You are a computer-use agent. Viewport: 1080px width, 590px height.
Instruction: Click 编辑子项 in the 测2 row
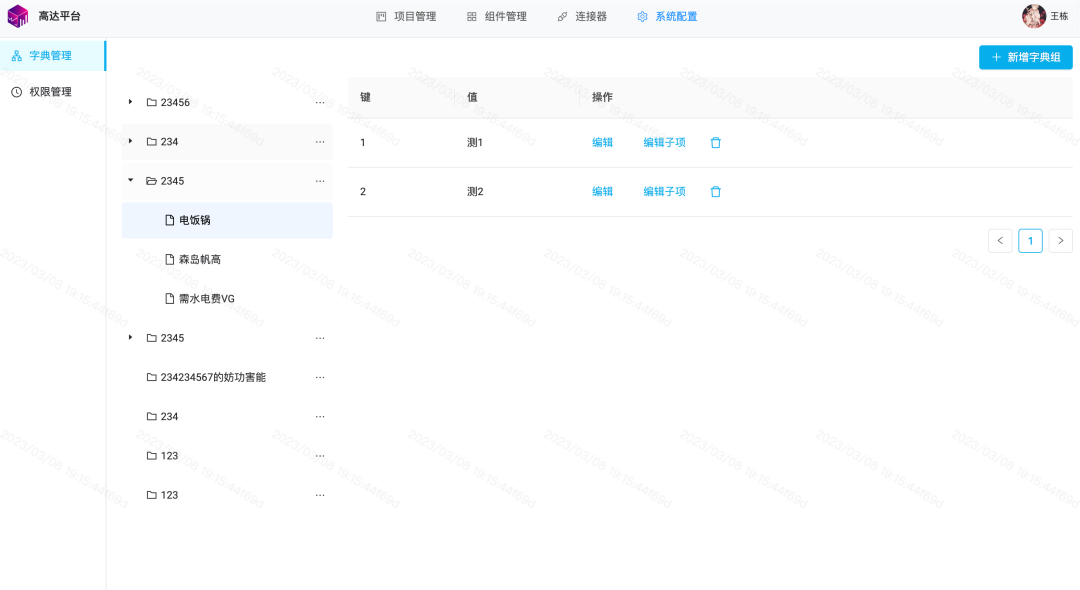[x=665, y=191]
